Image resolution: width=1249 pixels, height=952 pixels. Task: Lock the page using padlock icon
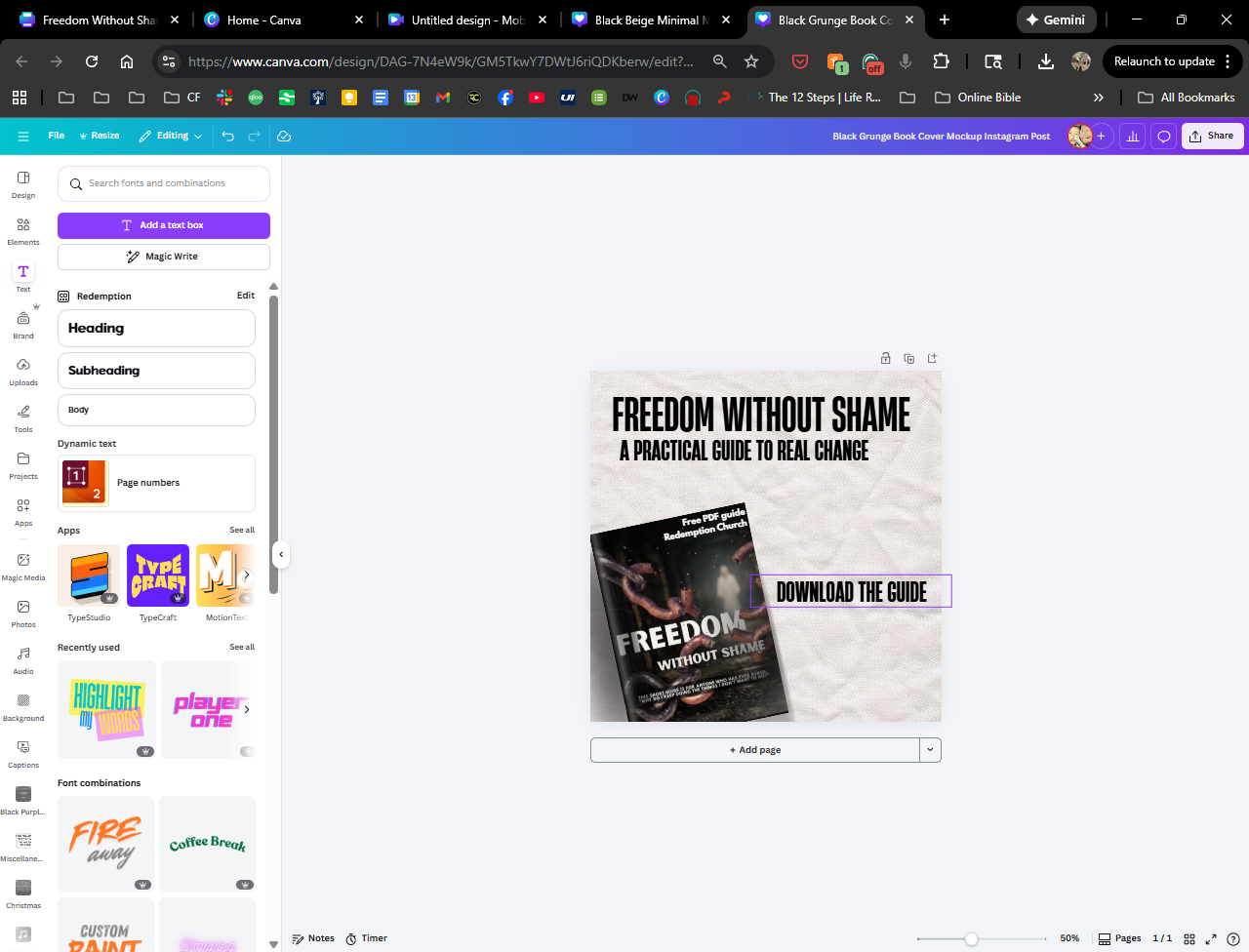885,359
